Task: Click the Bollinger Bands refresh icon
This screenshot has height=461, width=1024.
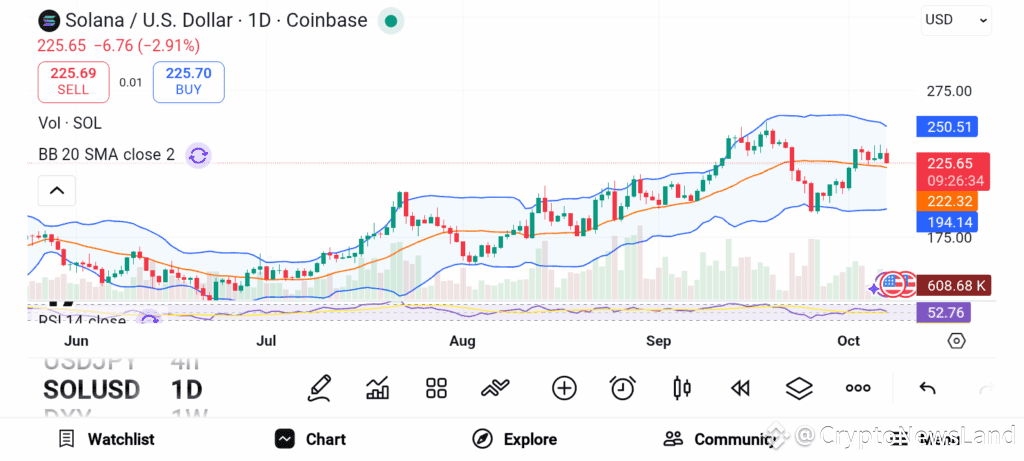Action: [198, 155]
